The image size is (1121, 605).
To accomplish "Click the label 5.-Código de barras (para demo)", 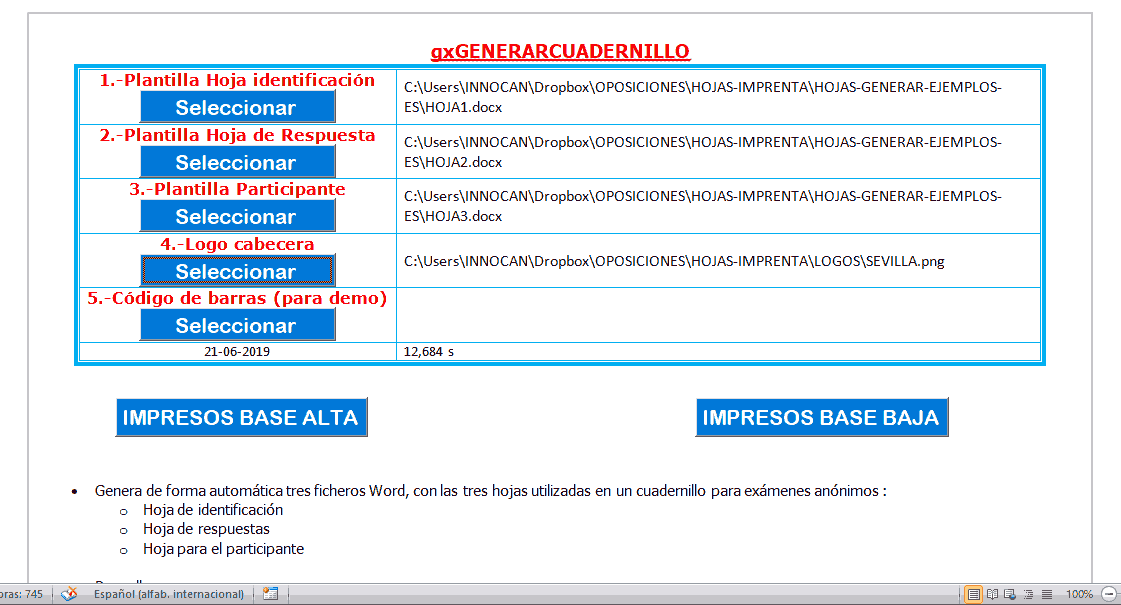I will point(237,298).
